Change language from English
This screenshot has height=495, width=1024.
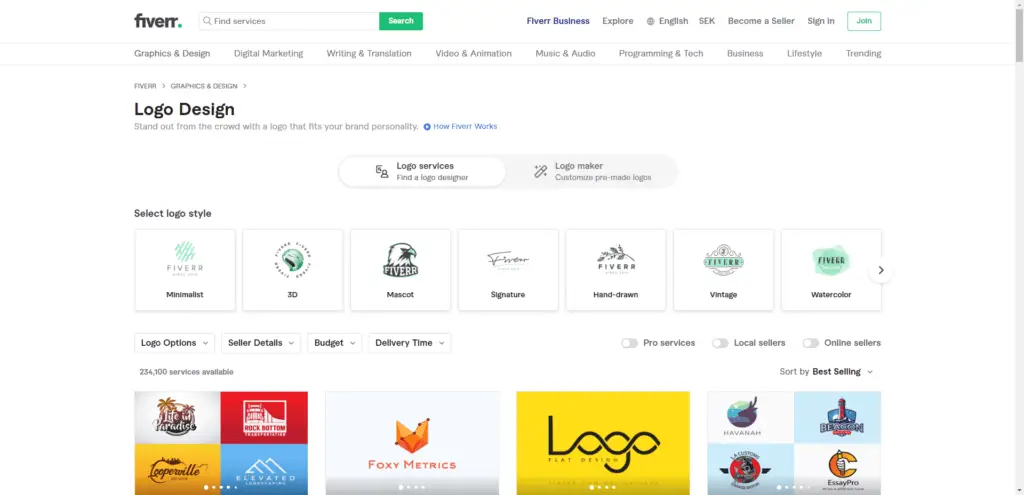point(667,21)
